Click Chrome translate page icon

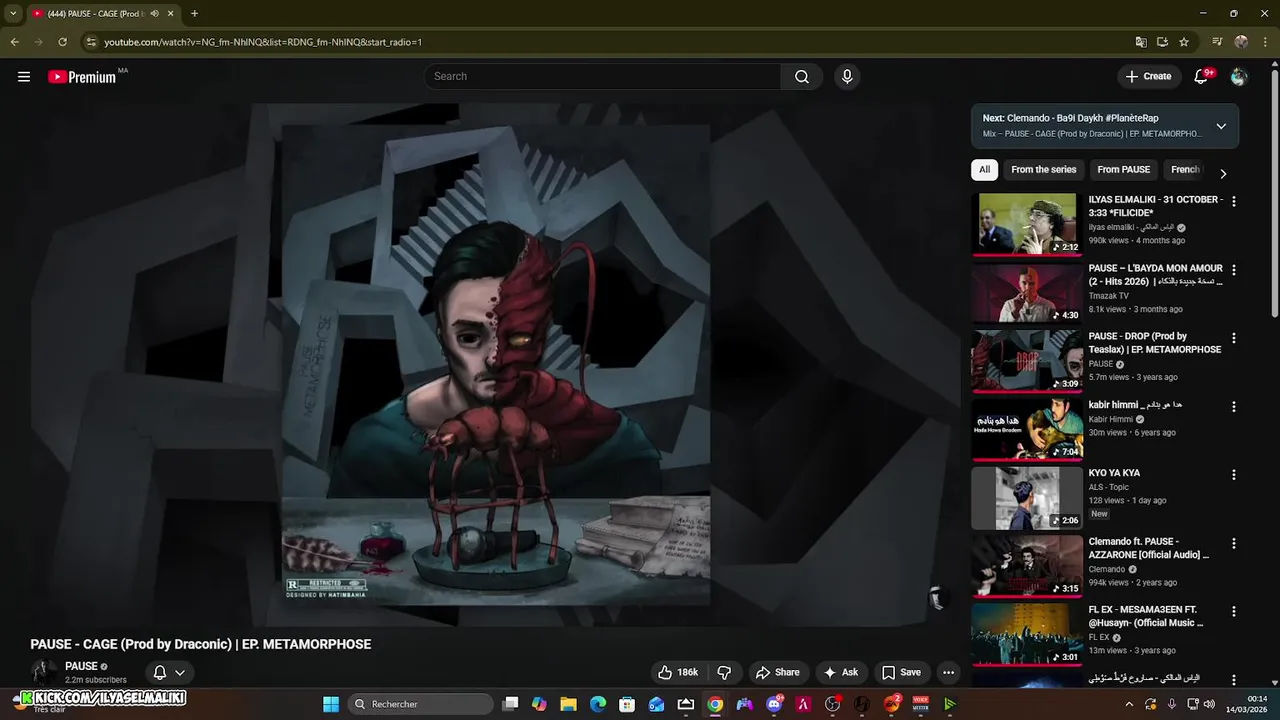pyautogui.click(x=1141, y=42)
